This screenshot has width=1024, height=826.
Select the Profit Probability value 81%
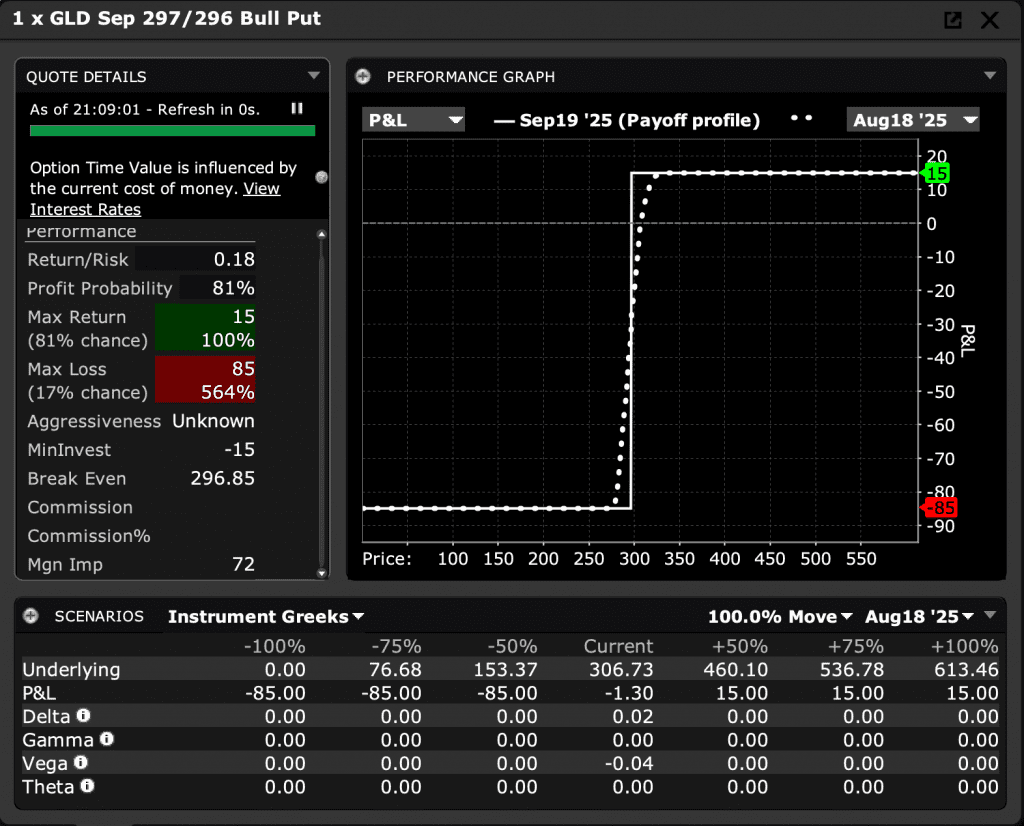(x=233, y=288)
